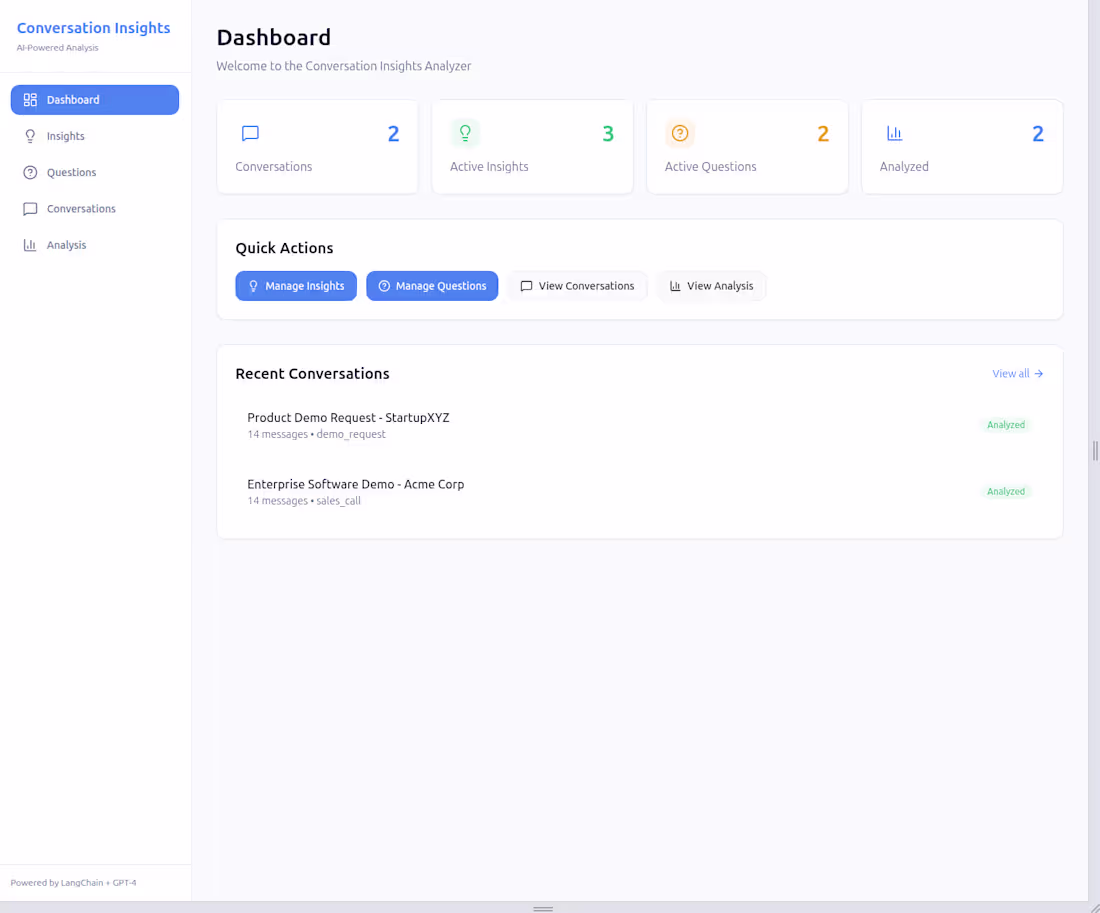Click the View all link
Screen dimensions: 1100x913
coord(1017,373)
